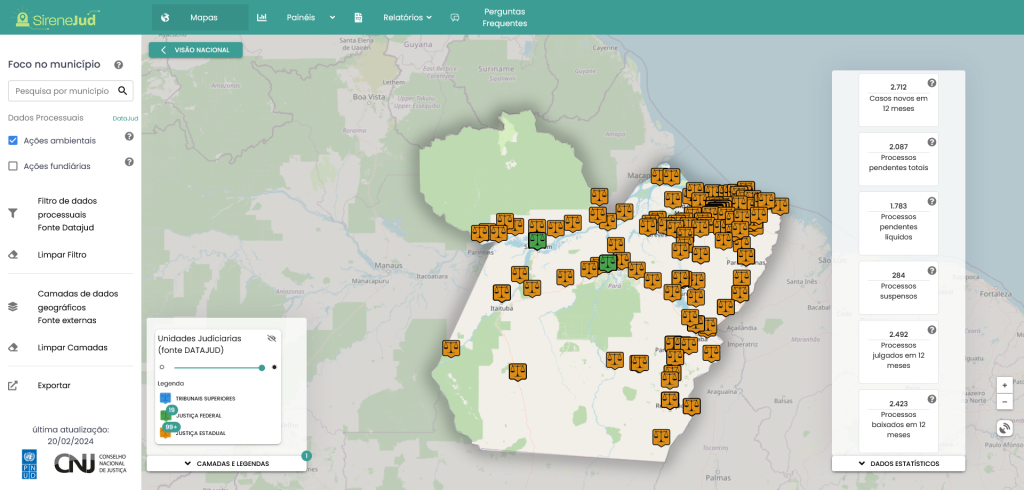Click the Justiça Estadual legend icon
The image size is (1024, 490).
tap(166, 432)
